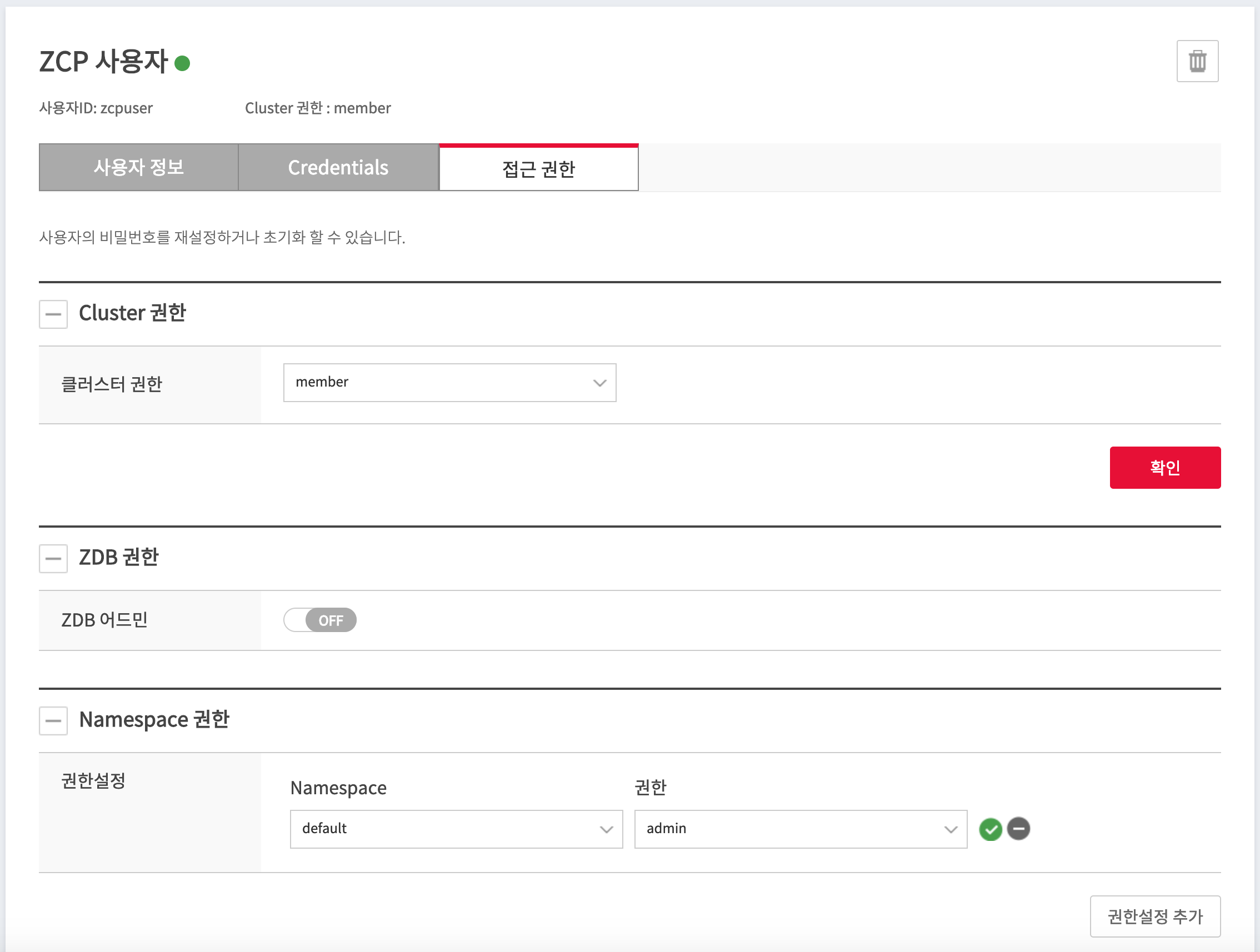Viewport: 1260px width, 952px height.
Task: Click the green checkmark confirm icon
Action: tap(990, 829)
